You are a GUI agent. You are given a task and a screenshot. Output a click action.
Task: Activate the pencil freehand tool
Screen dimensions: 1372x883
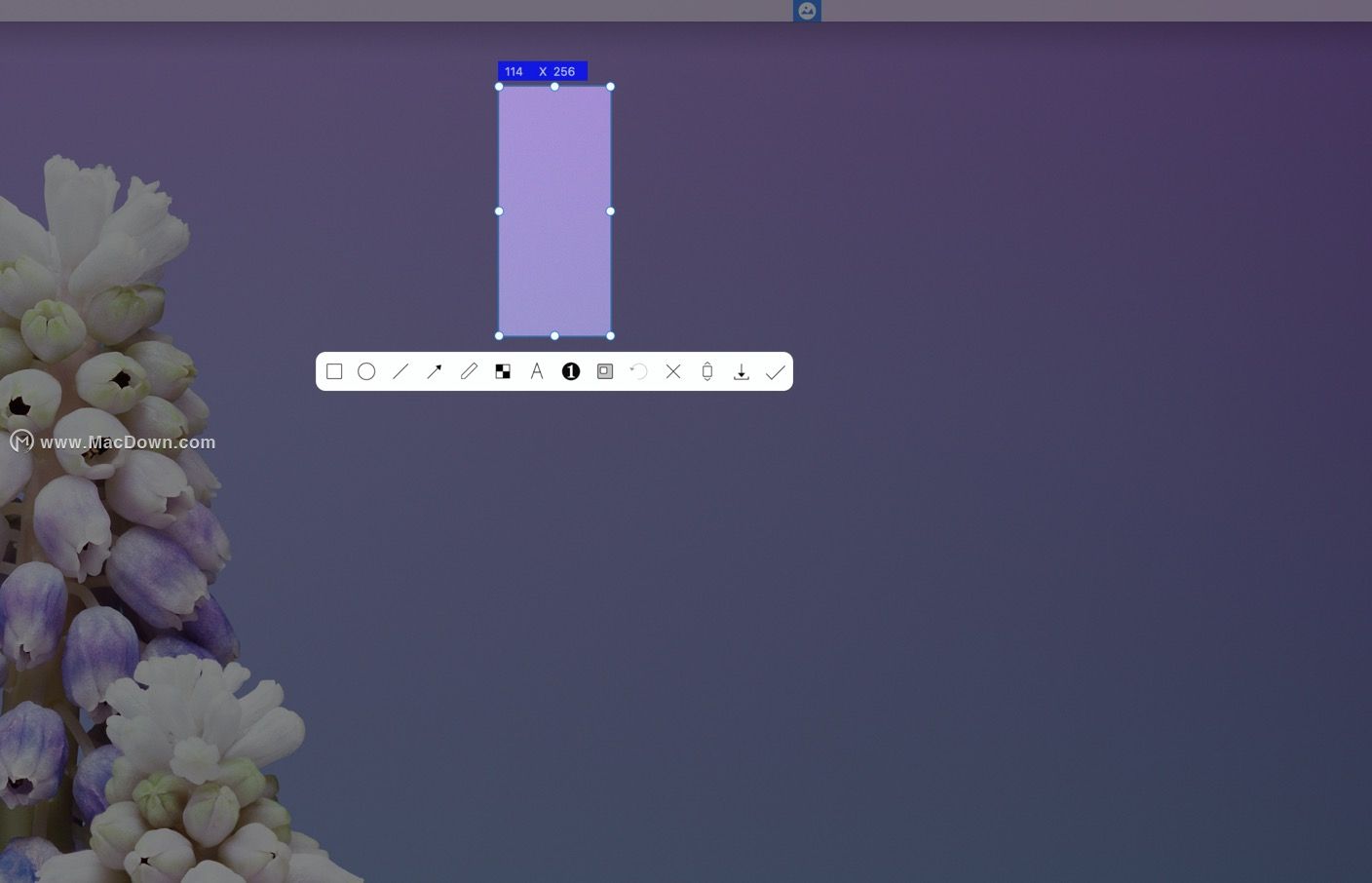(469, 371)
